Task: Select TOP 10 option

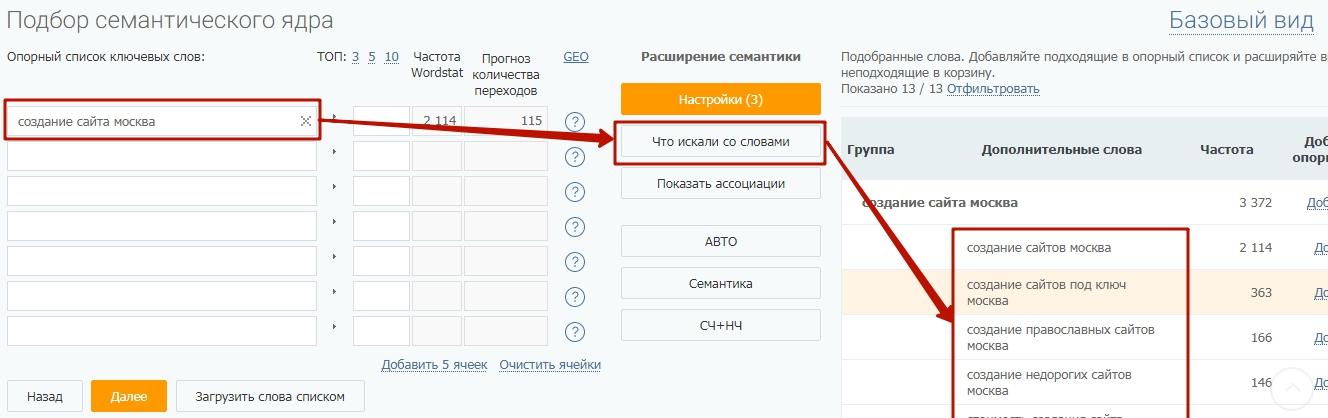Action: [391, 57]
